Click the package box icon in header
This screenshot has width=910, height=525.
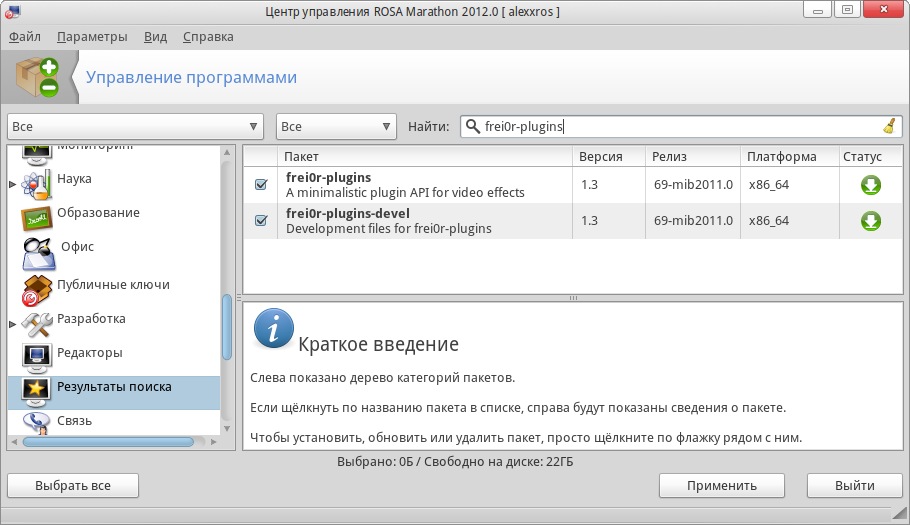pyautogui.click(x=37, y=77)
